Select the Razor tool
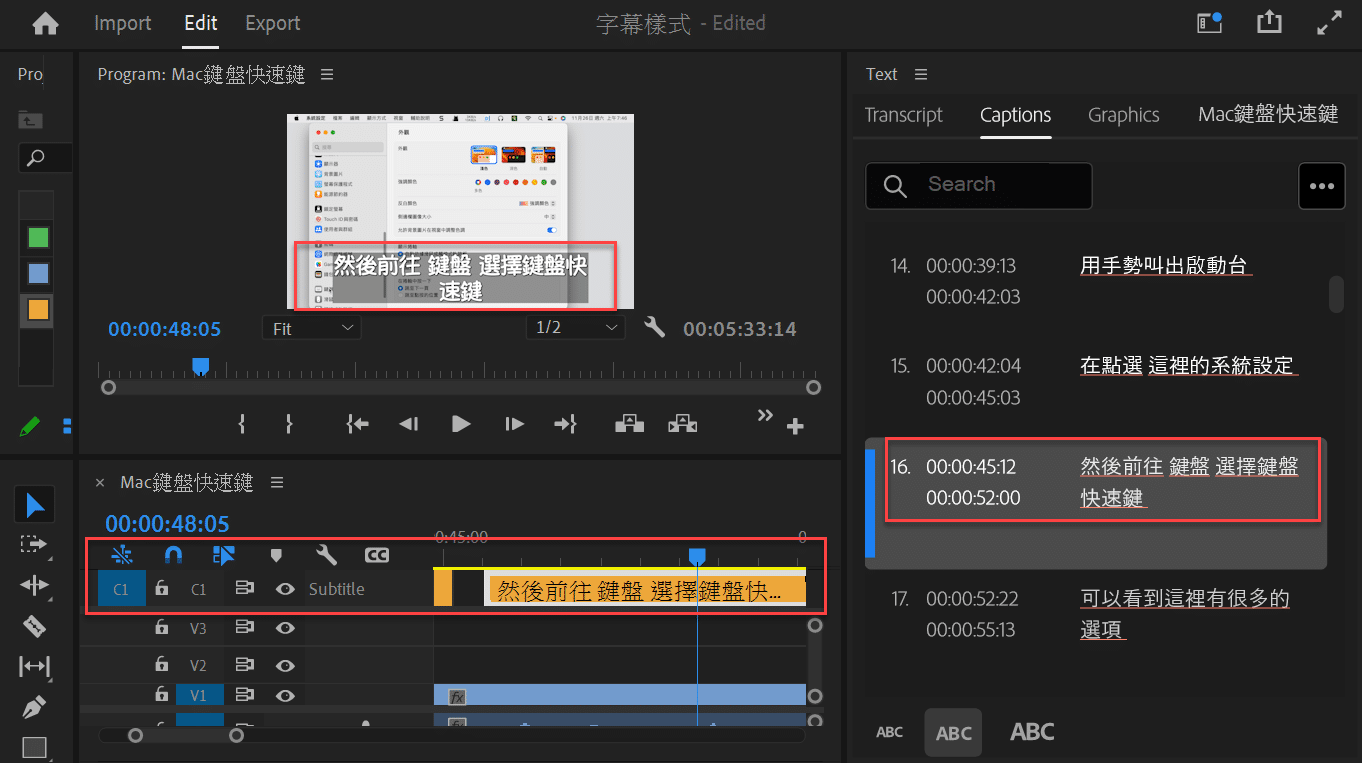The height and width of the screenshot is (763, 1362). coord(35,626)
